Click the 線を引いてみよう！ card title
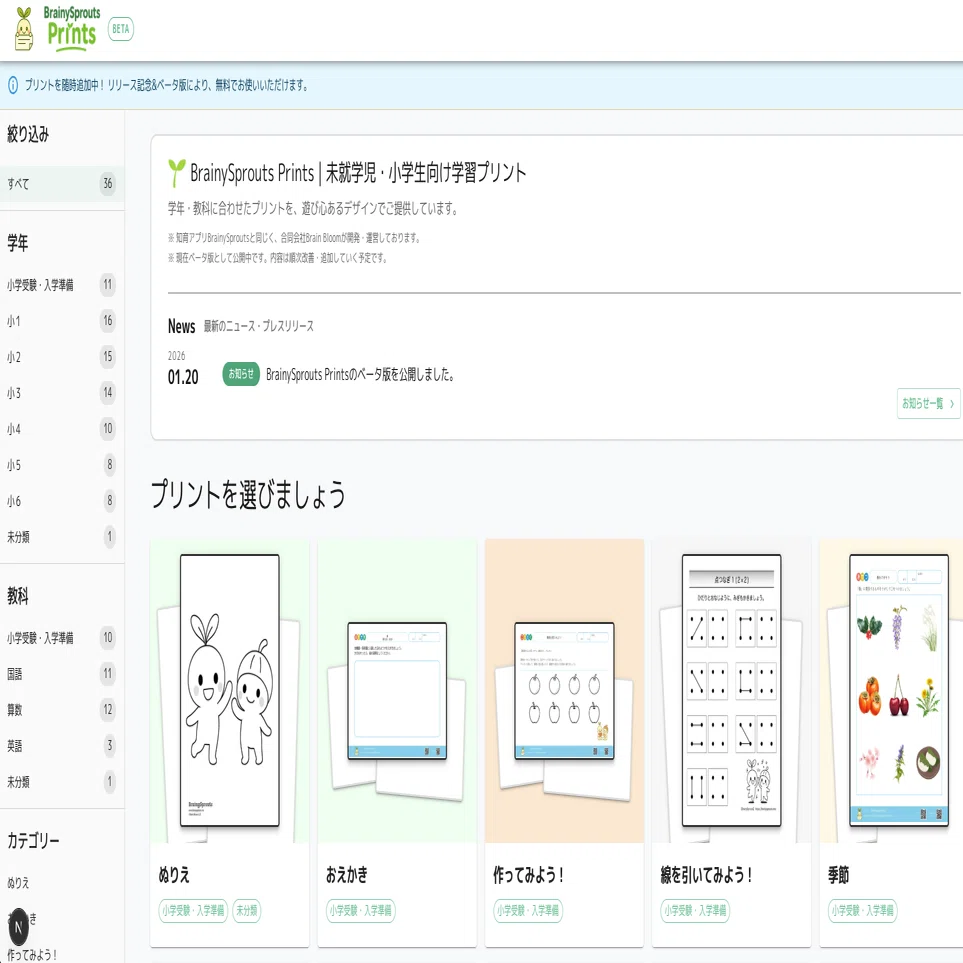 point(706,875)
